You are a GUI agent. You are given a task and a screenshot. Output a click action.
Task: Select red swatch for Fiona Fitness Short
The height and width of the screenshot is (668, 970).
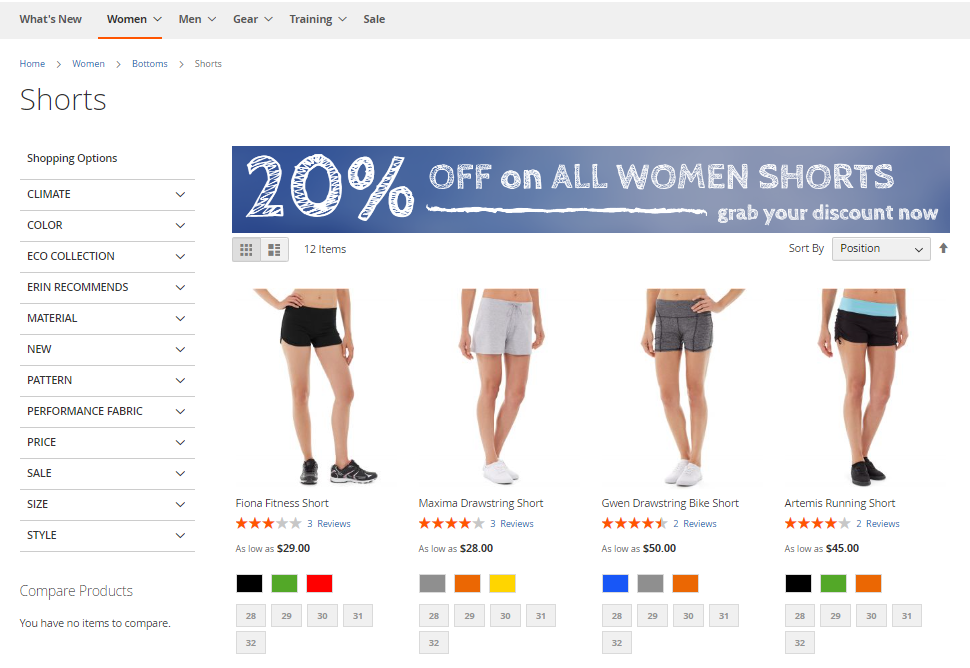(x=320, y=583)
